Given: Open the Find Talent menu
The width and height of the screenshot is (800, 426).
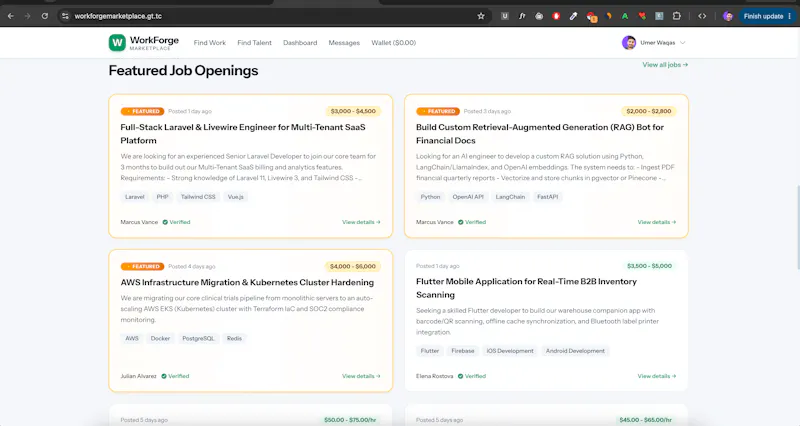Looking at the screenshot, I should (254, 43).
